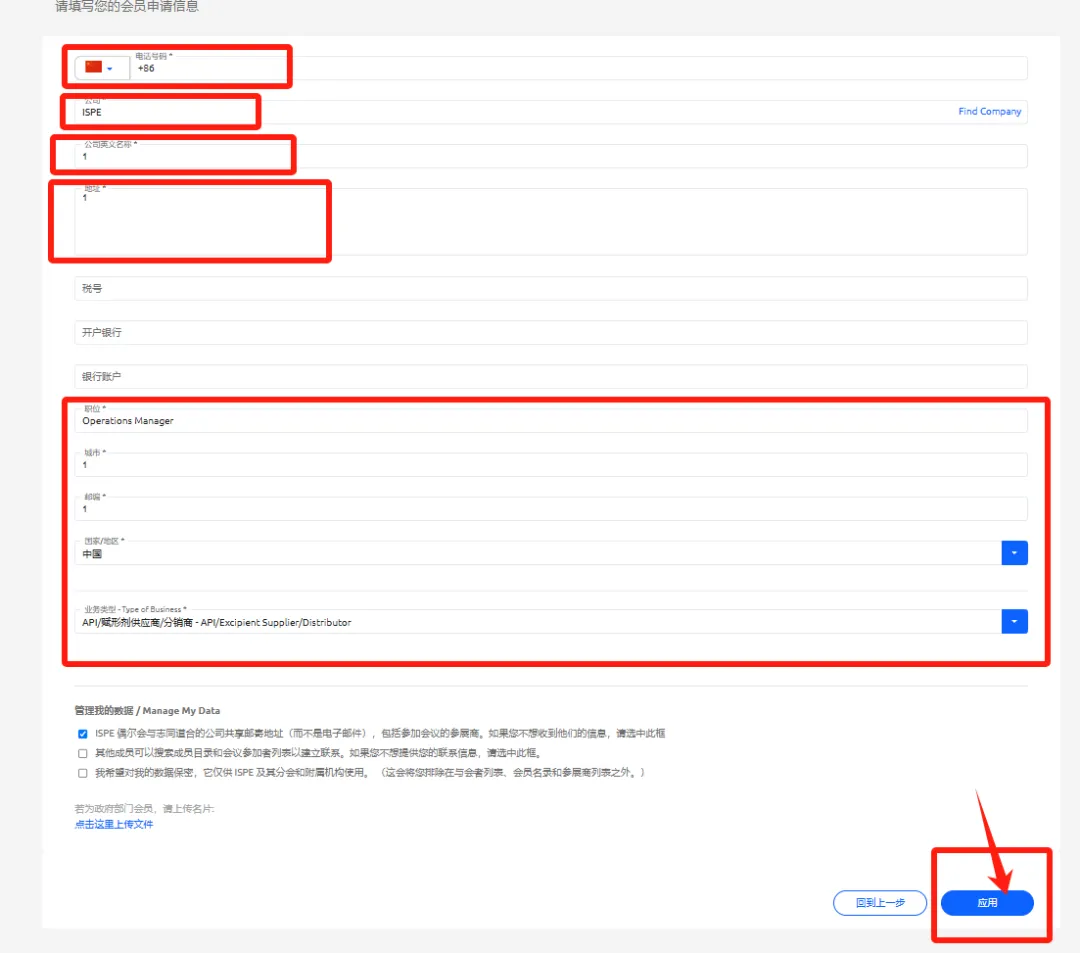1080x953 pixels.
Task: Click the 邮编 postal code field
Action: click(550, 509)
